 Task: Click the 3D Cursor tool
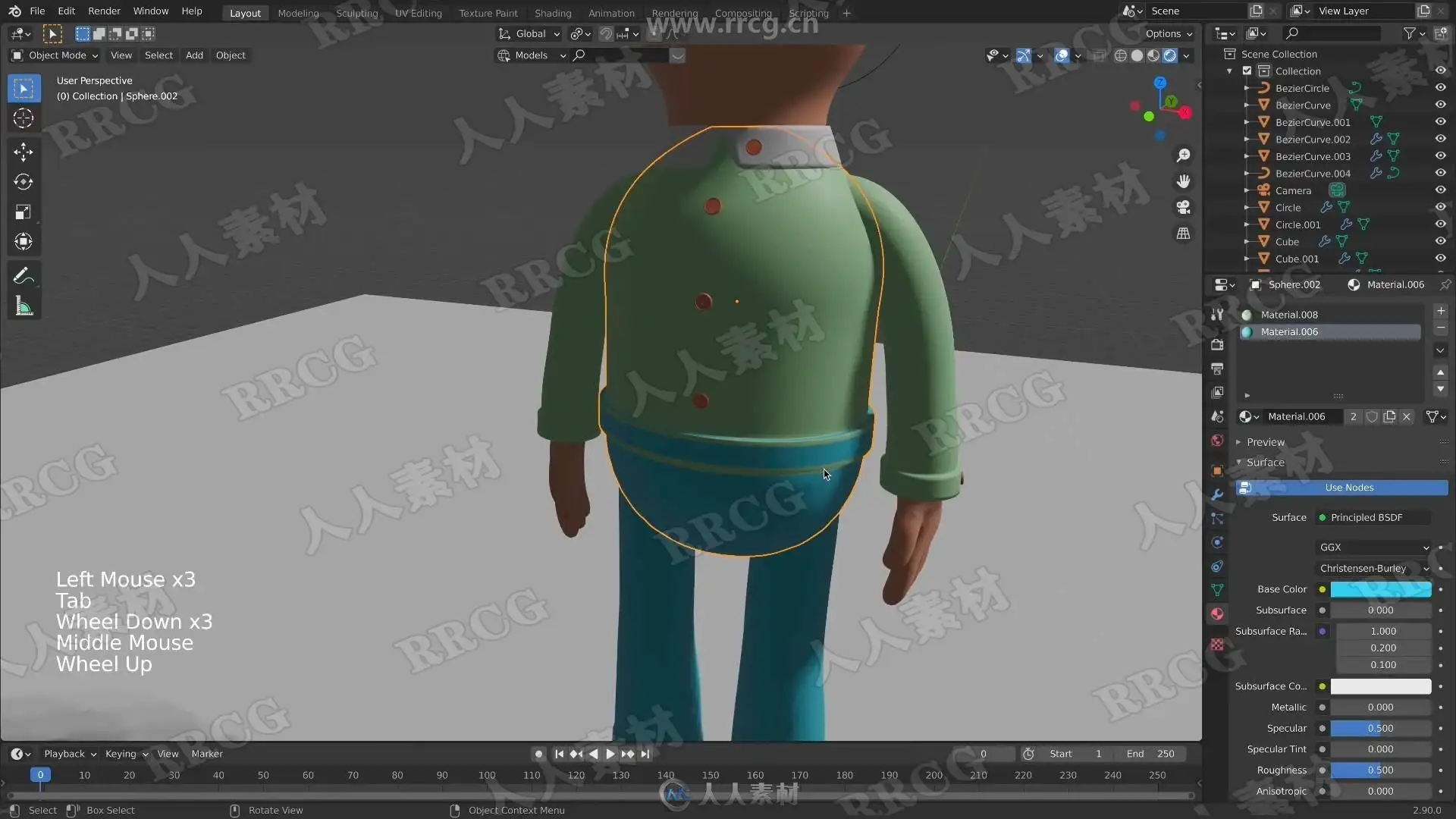pos(24,118)
